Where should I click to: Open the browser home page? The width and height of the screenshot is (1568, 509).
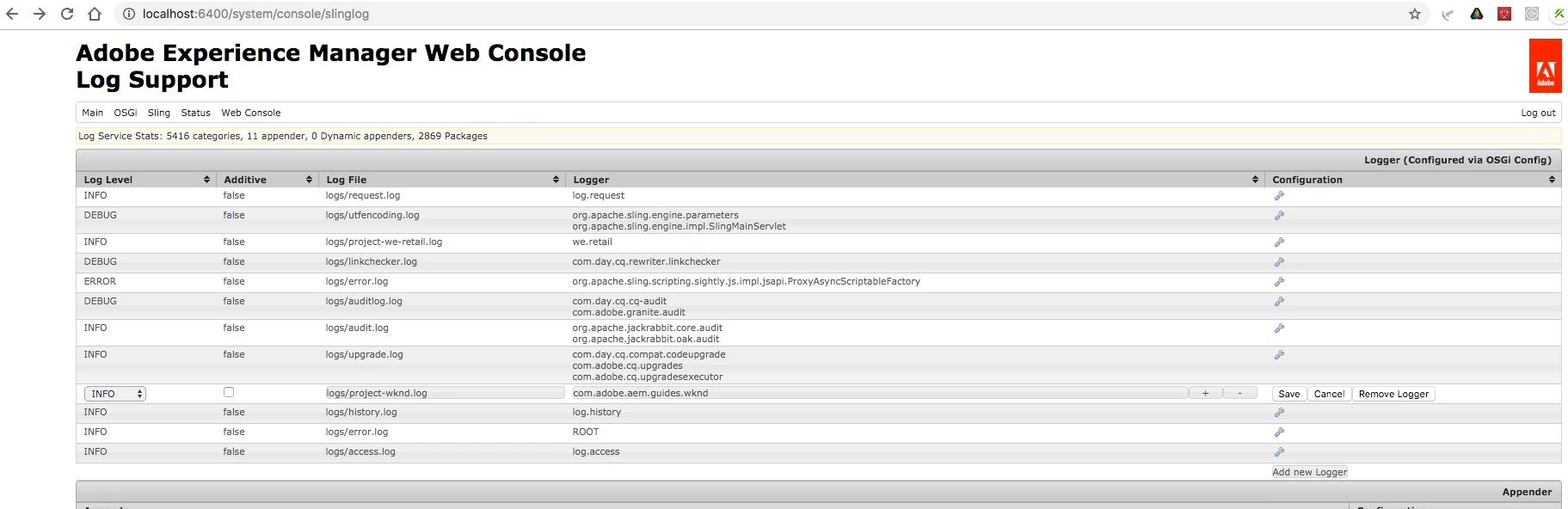pyautogui.click(x=95, y=14)
